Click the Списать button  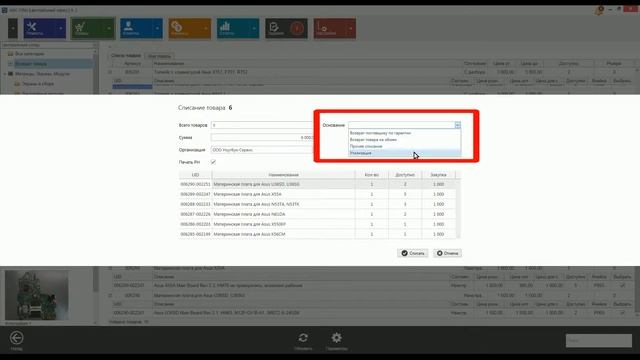(413, 253)
